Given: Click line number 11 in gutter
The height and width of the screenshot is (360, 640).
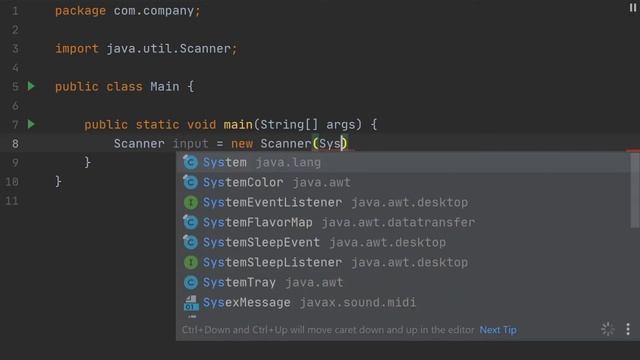Looking at the screenshot, I should coord(12,201).
